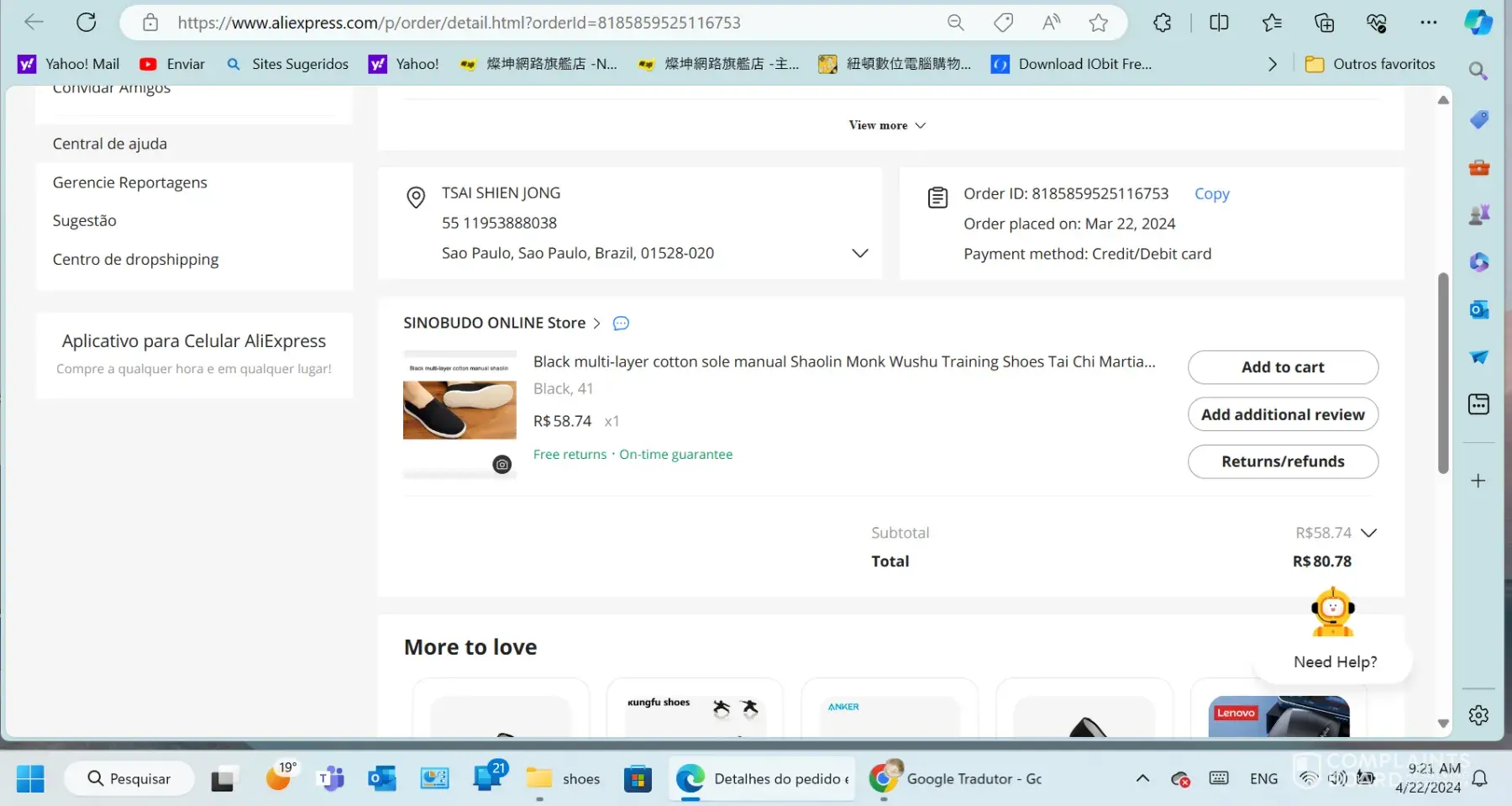Open the Favorites list in the toolbar

1272,23
